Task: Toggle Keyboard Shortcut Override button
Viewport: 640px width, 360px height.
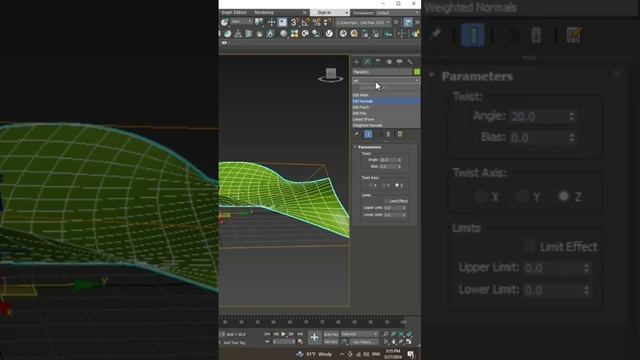Action: [x=282, y=22]
